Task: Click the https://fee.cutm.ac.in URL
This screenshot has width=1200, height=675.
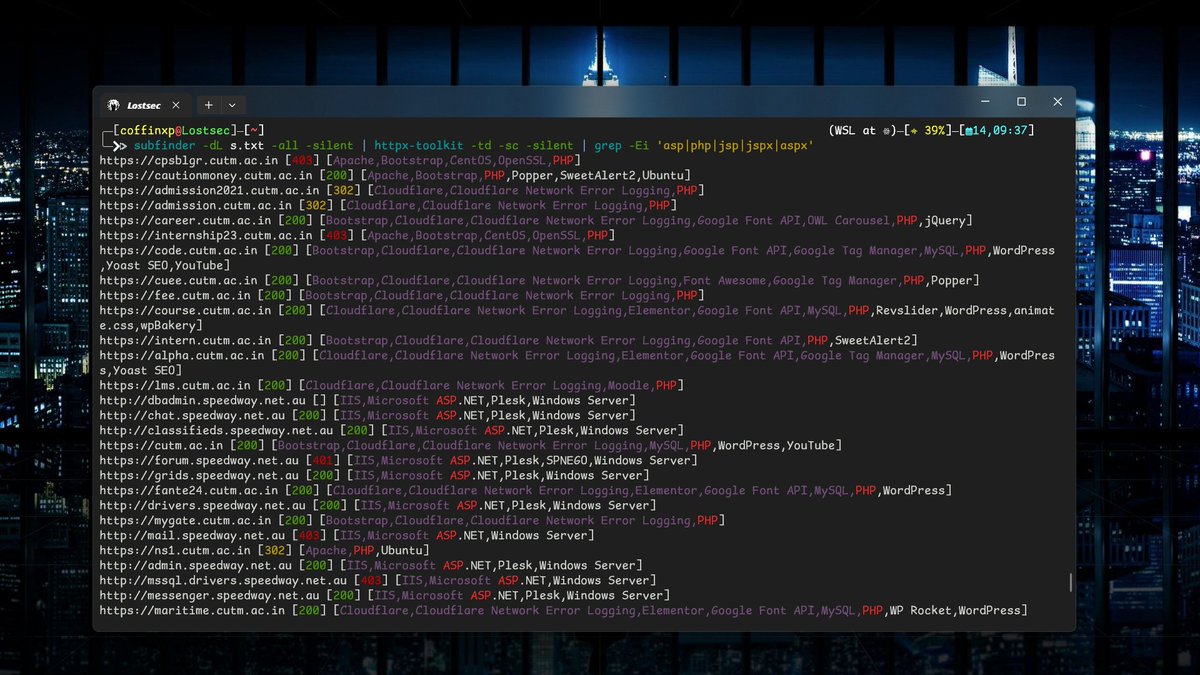Action: pos(175,296)
